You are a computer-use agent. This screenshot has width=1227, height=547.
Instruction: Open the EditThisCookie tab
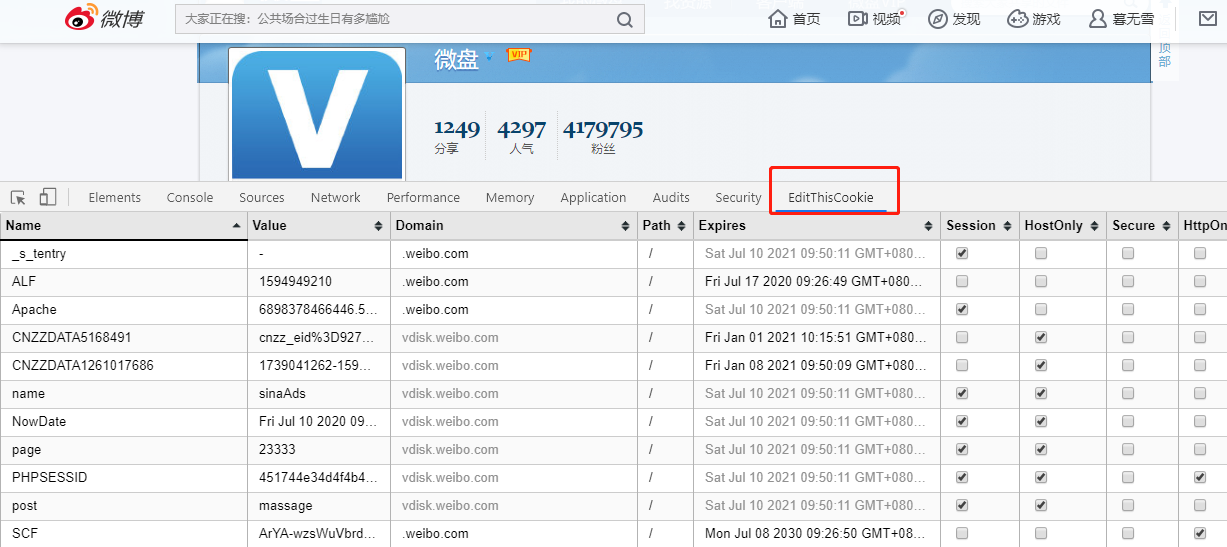click(831, 197)
